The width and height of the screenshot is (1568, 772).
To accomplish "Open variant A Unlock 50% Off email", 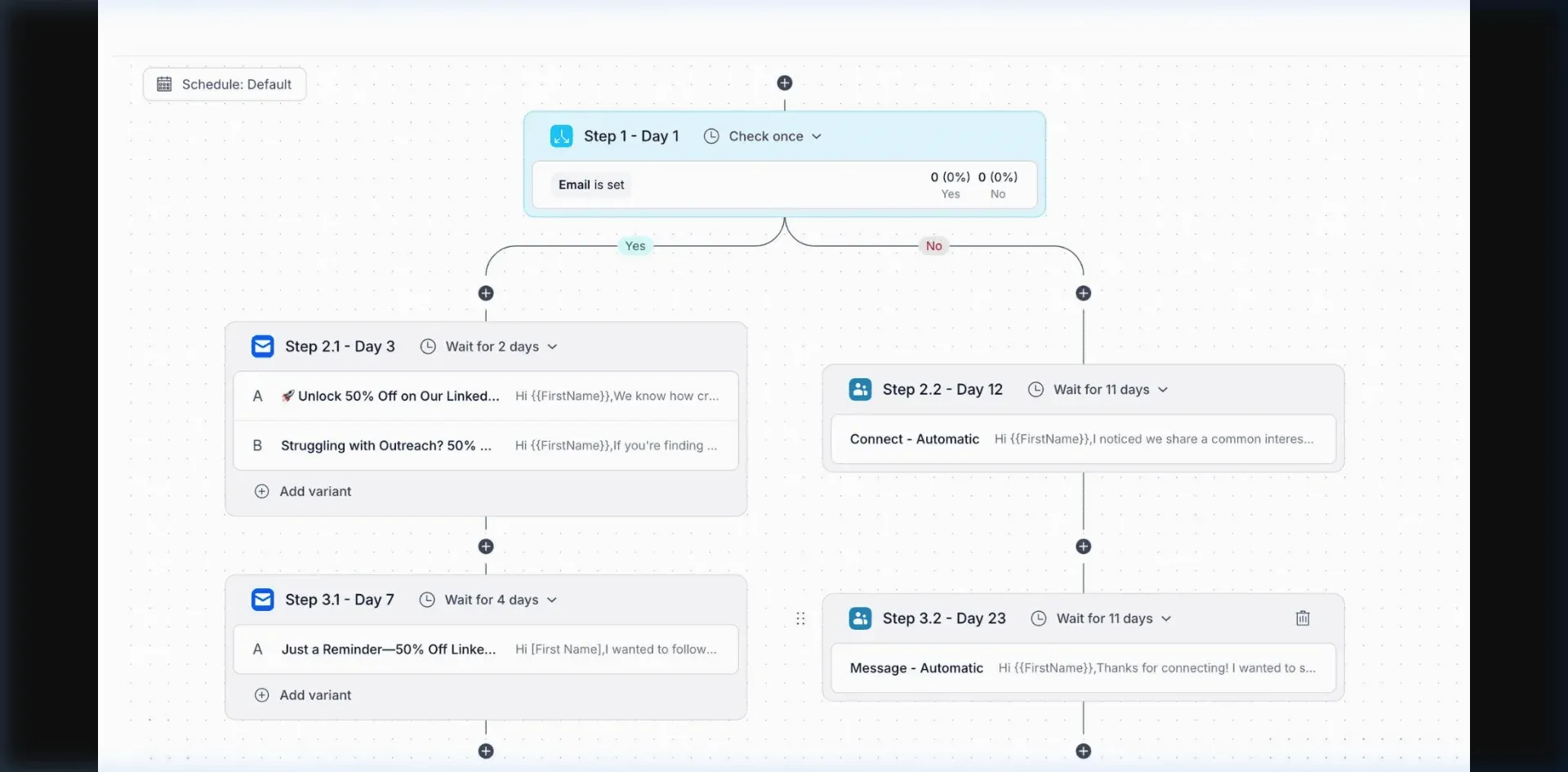I will coord(486,396).
